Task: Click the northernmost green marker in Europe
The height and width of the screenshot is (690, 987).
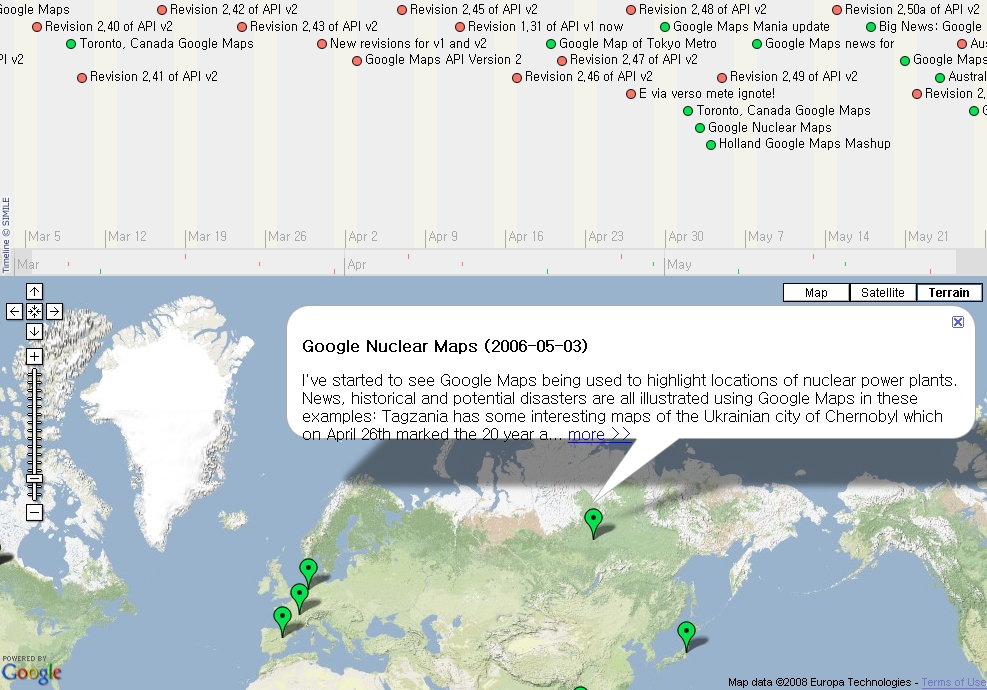Action: 308,572
